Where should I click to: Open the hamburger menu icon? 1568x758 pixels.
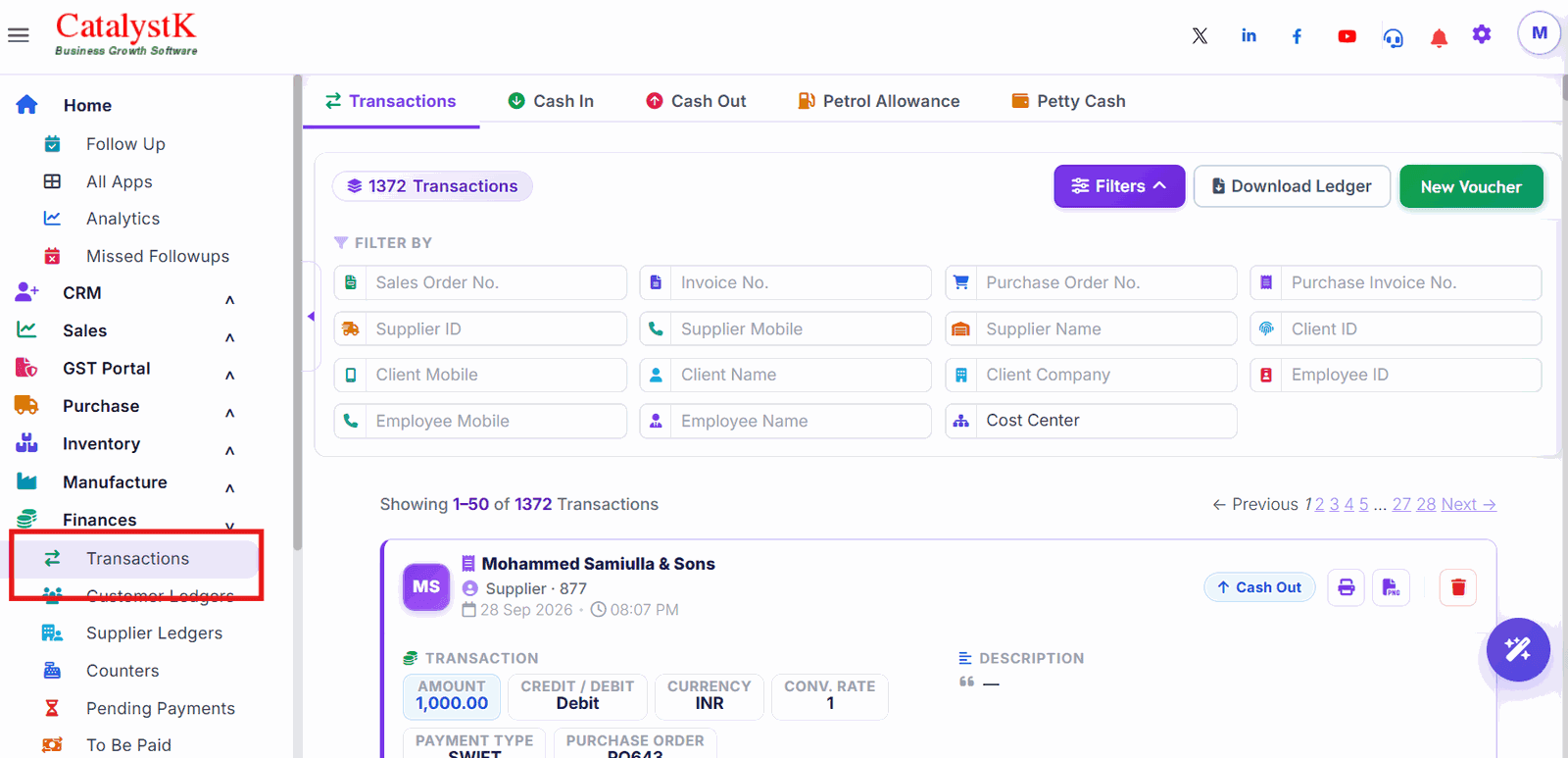tap(19, 35)
